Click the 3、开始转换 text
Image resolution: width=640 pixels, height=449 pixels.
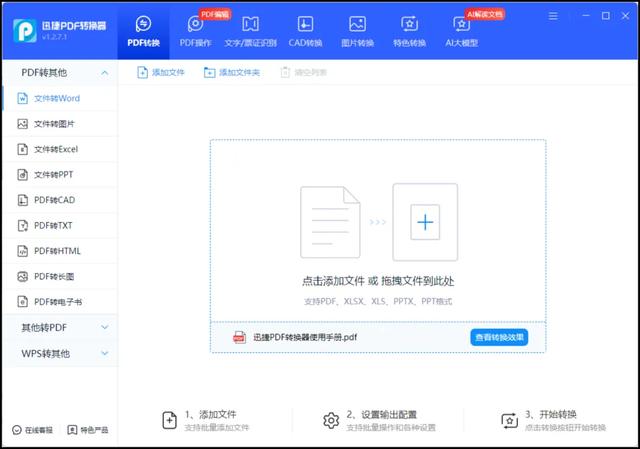[551, 415]
